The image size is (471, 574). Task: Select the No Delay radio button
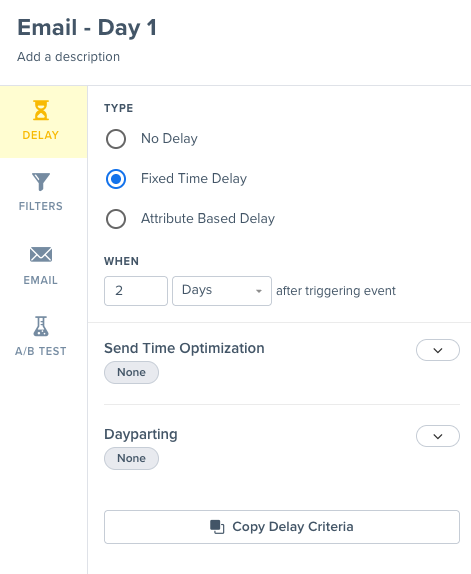[x=116, y=139]
